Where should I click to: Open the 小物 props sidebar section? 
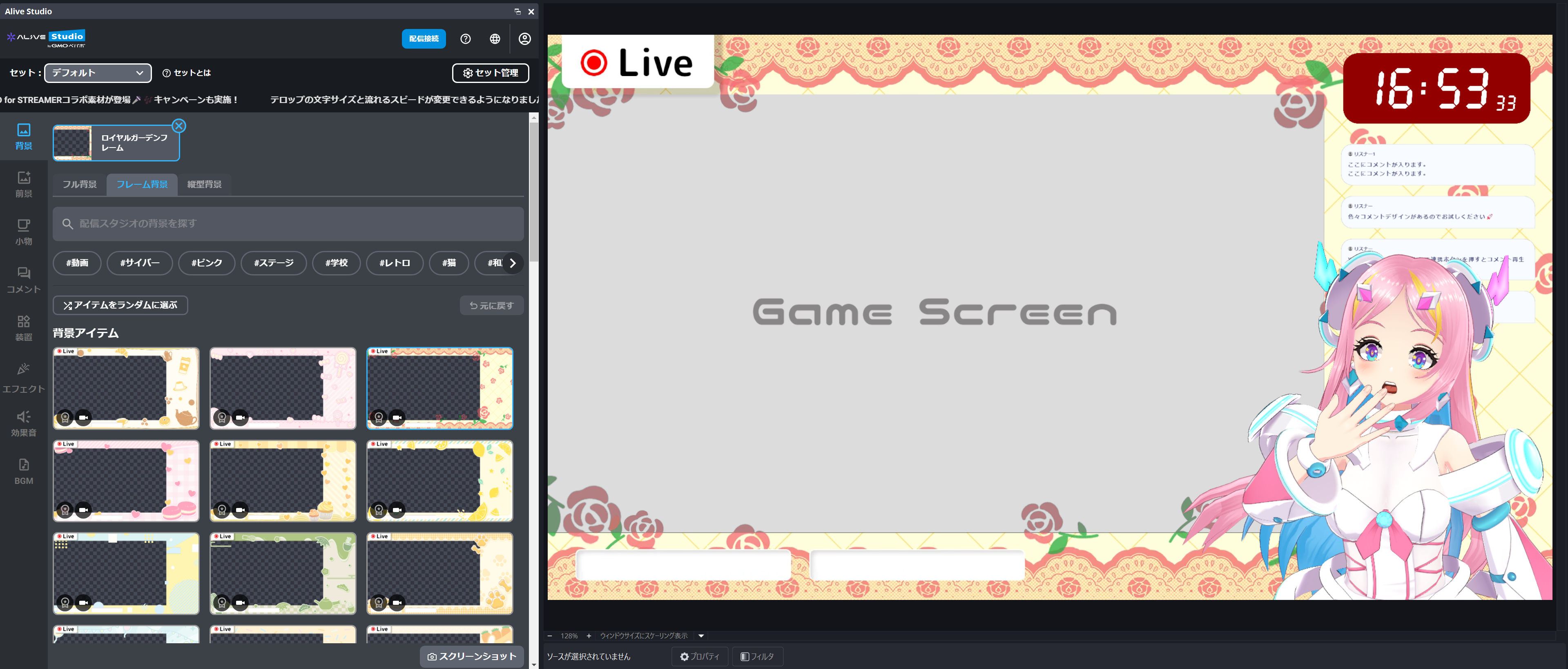[24, 232]
